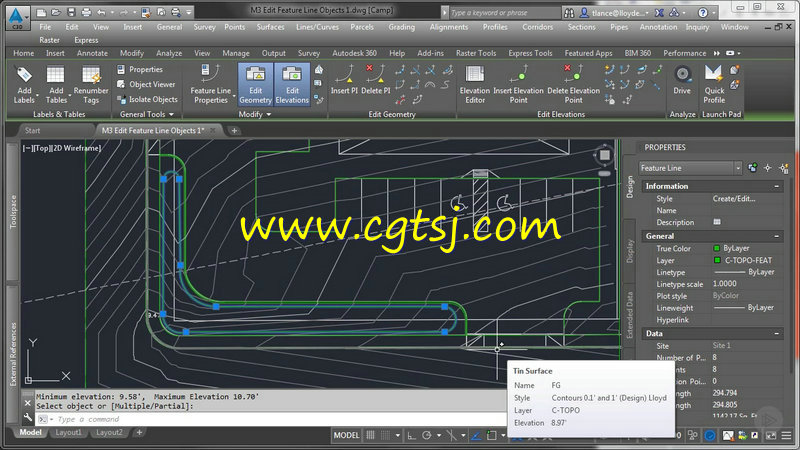
Task: Collapse the Data section in Properties
Action: pos(777,334)
